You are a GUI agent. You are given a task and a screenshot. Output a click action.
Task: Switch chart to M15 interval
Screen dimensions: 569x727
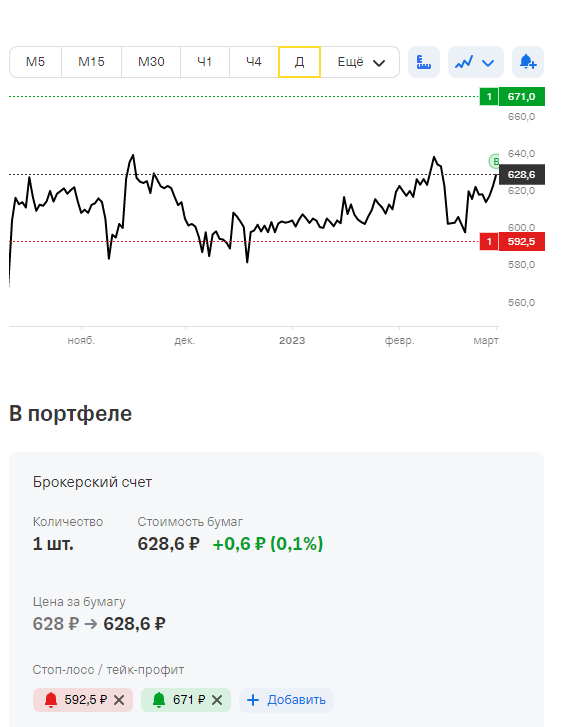(x=91, y=62)
